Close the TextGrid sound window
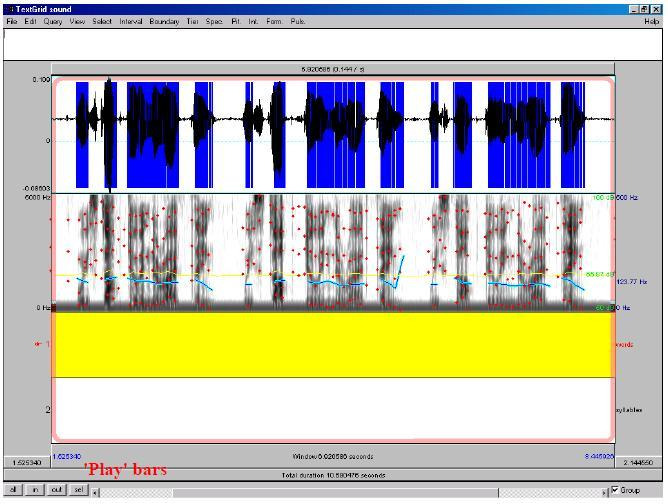 [656, 9]
